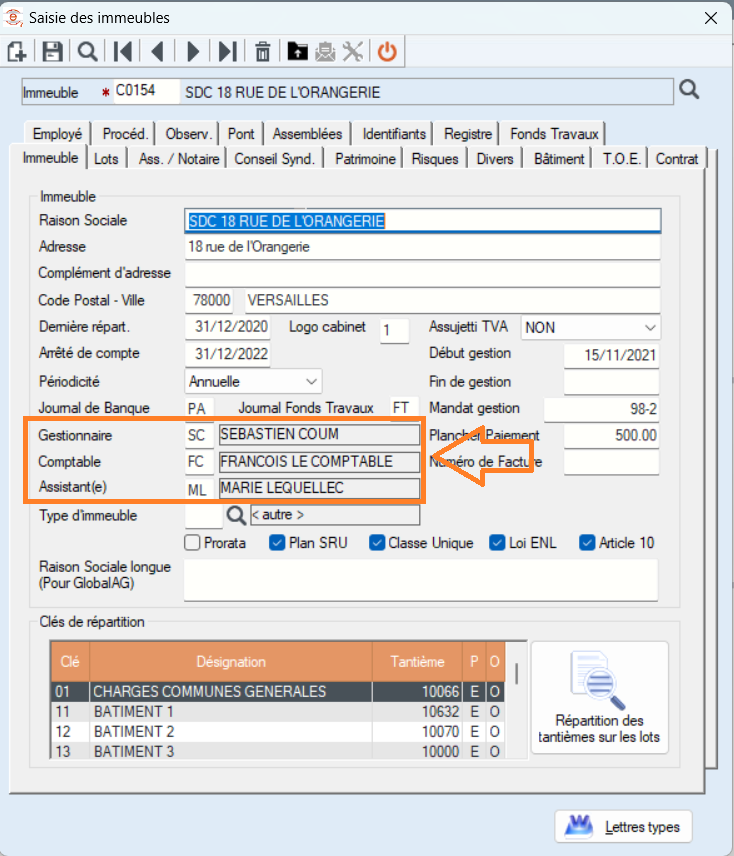Uncheck the Loi ENL checkbox

click(497, 543)
